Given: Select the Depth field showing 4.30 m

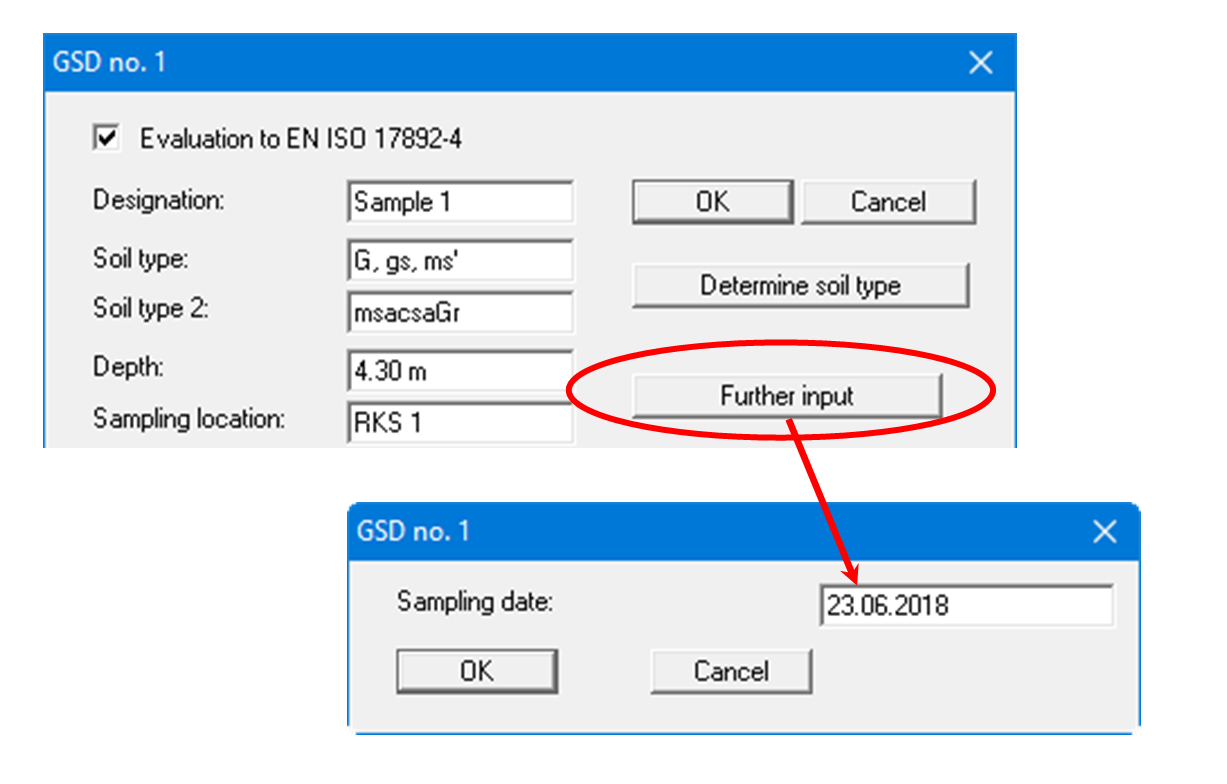Looking at the screenshot, I should 460,371.
